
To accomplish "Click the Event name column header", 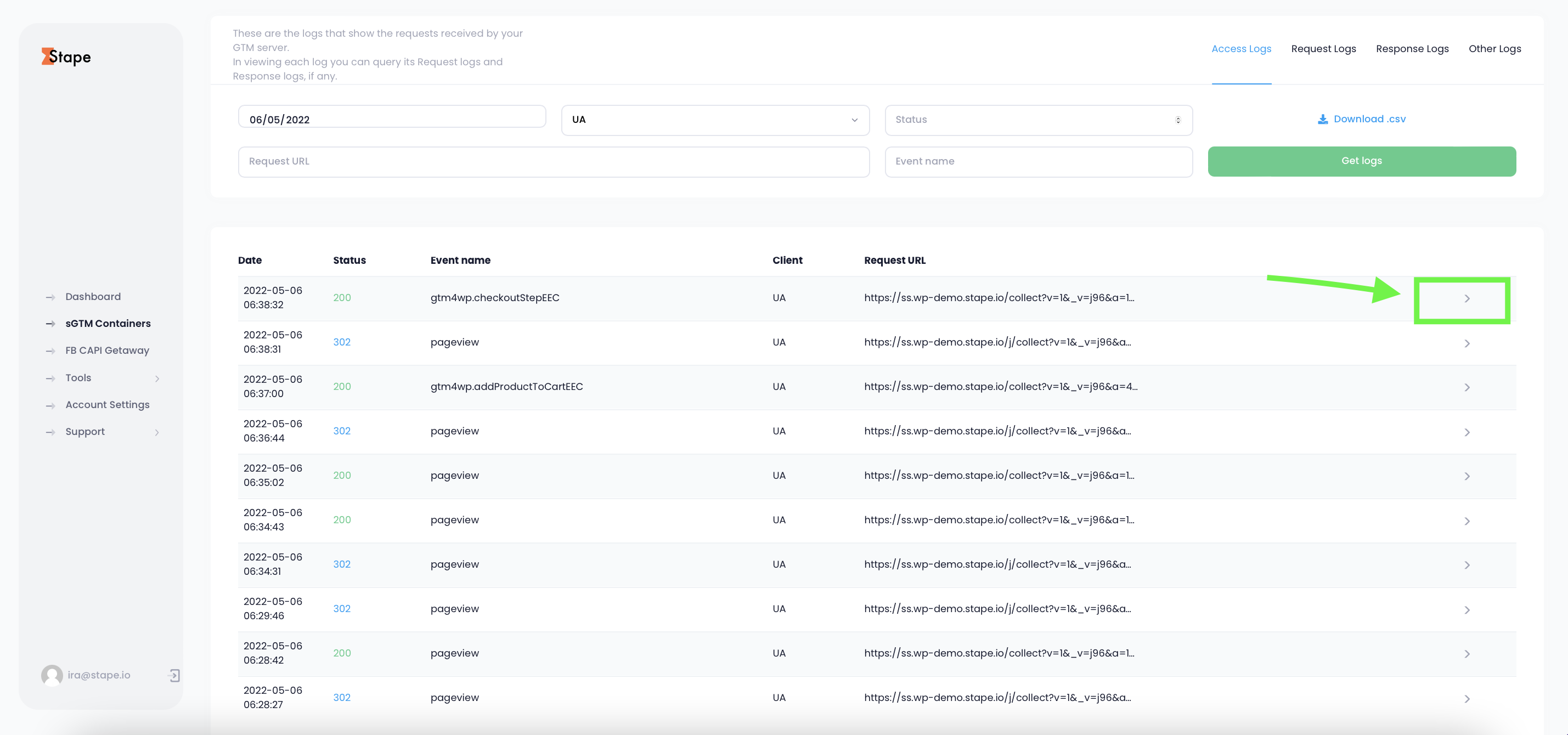I will 460,260.
